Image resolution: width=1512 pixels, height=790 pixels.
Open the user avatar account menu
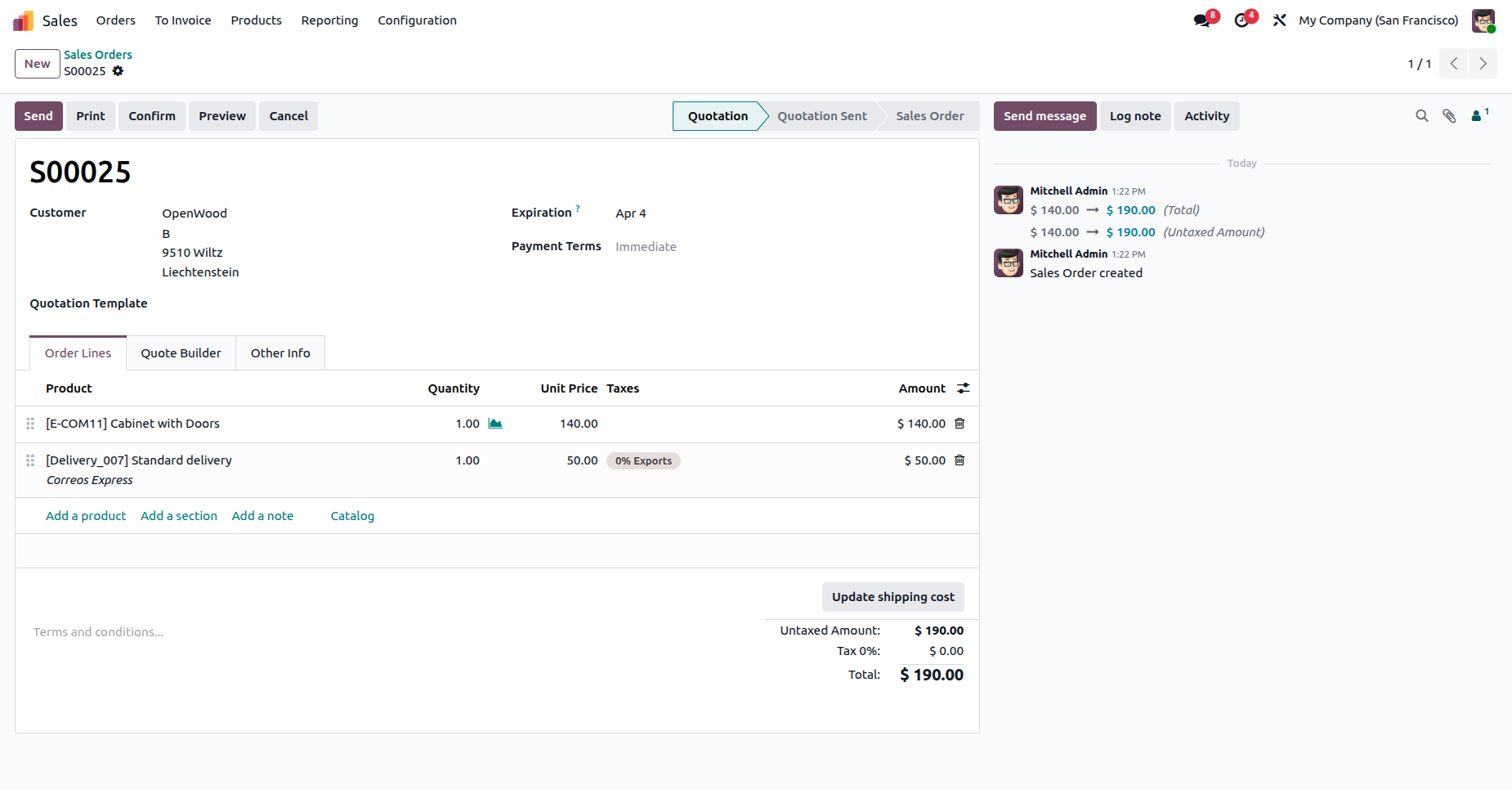1483,20
